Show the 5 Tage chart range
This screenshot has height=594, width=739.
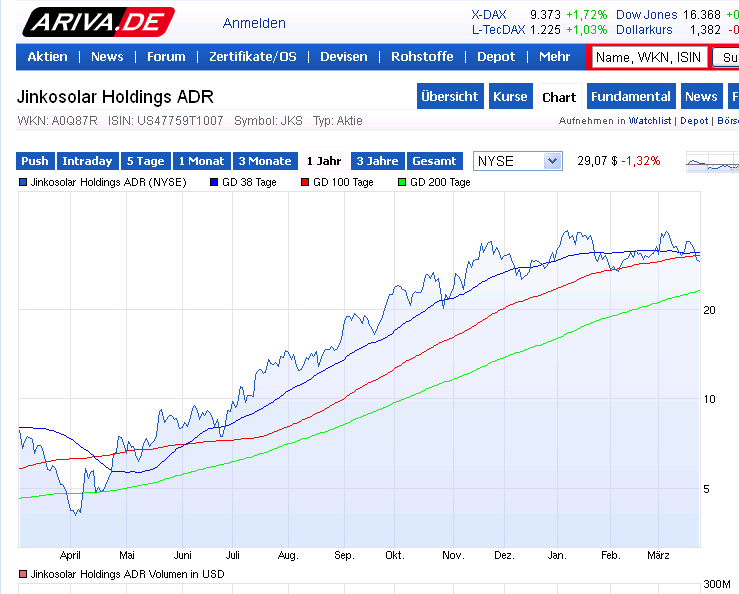click(146, 161)
